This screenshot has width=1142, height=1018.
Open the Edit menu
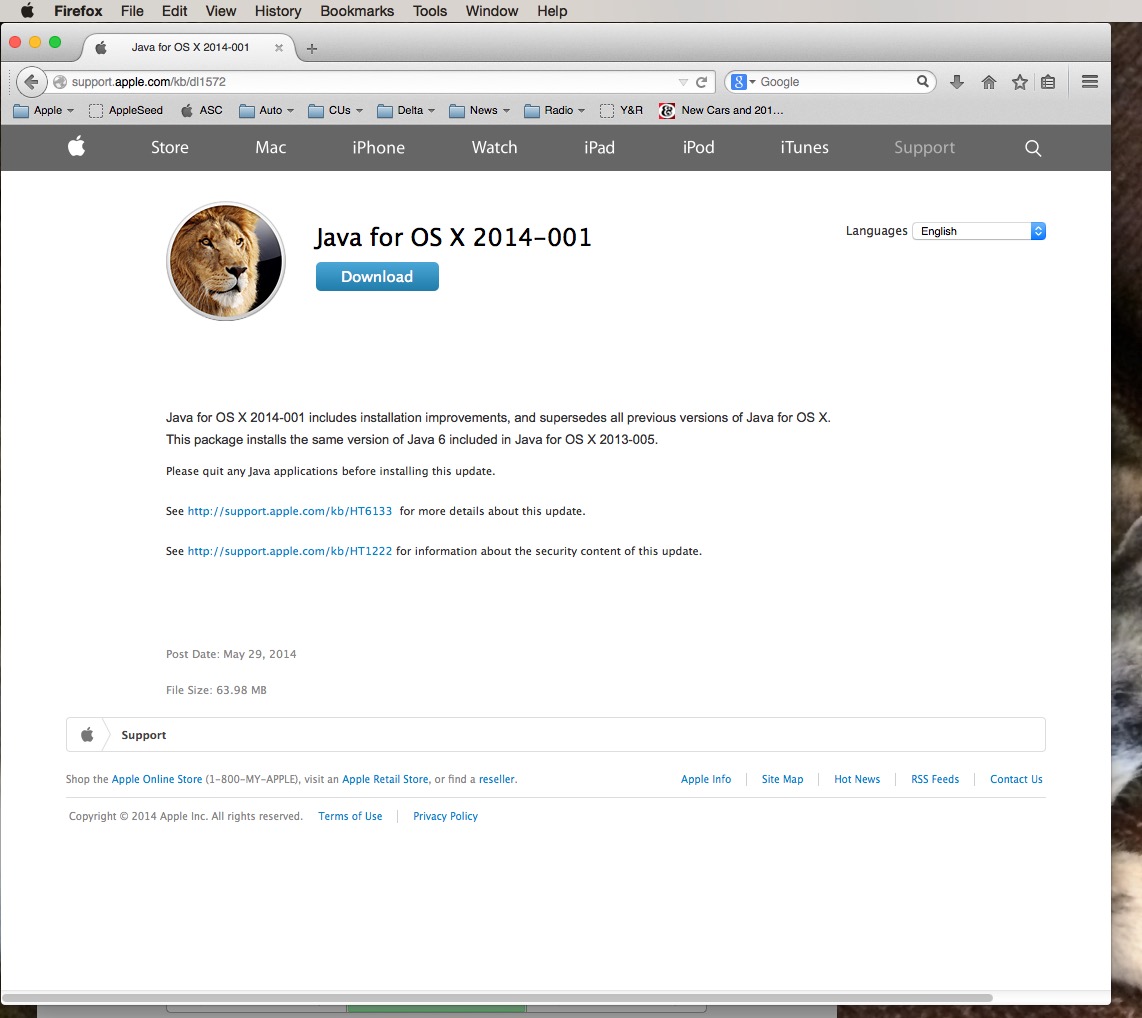(x=174, y=11)
